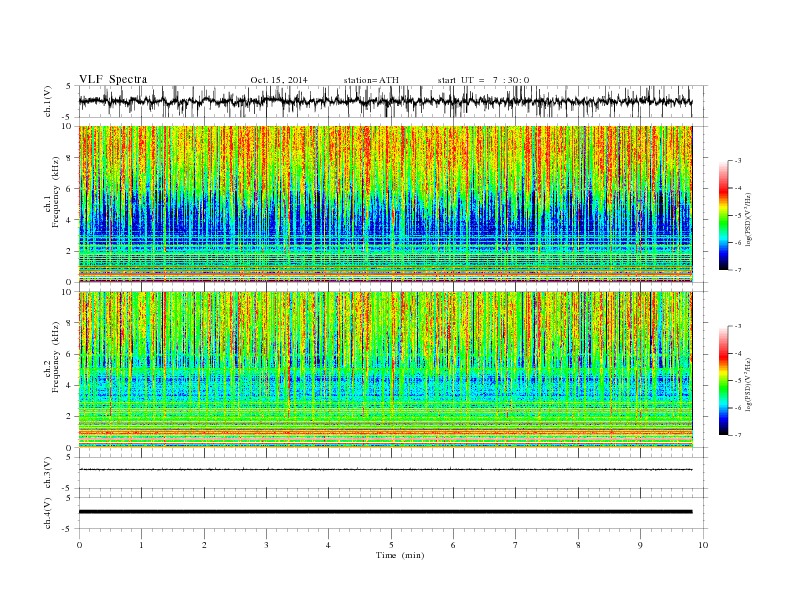Click the 'VLF Spectra' title text
The height and width of the screenshot is (612, 792).
pos(113,79)
